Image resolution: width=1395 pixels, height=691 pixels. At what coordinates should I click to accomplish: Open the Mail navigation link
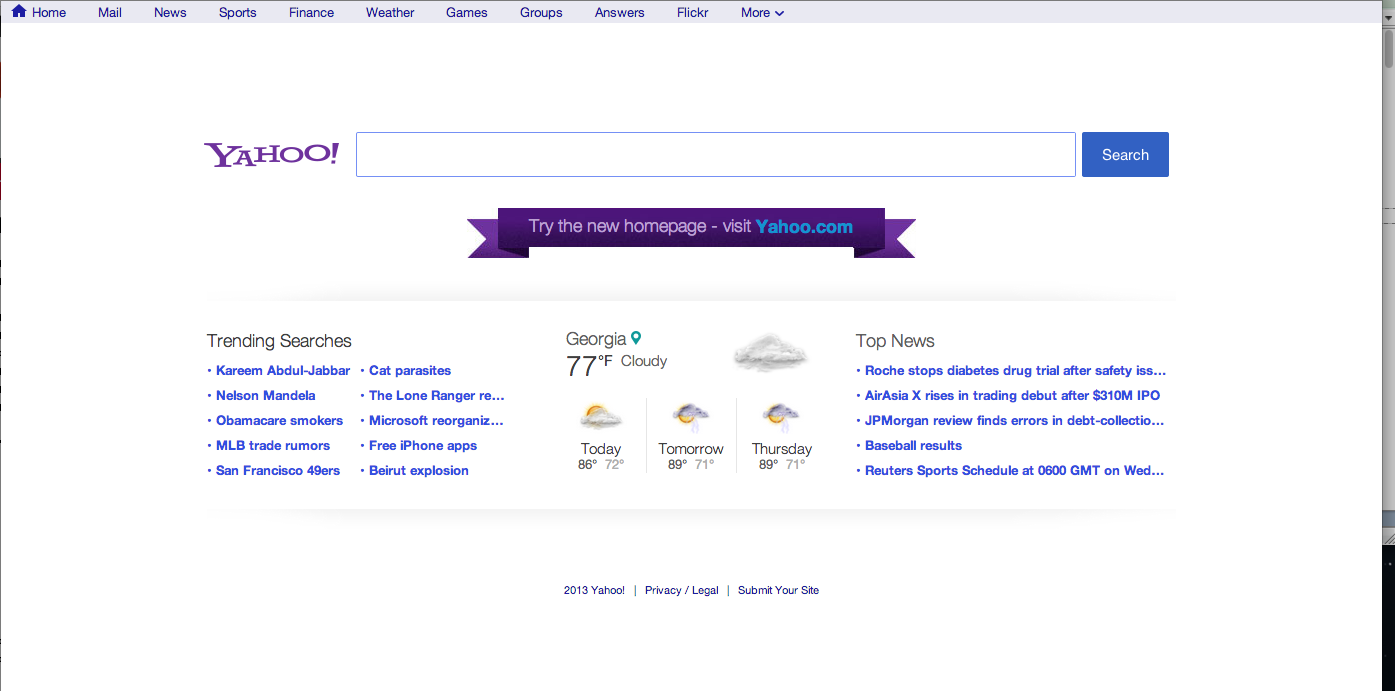110,13
